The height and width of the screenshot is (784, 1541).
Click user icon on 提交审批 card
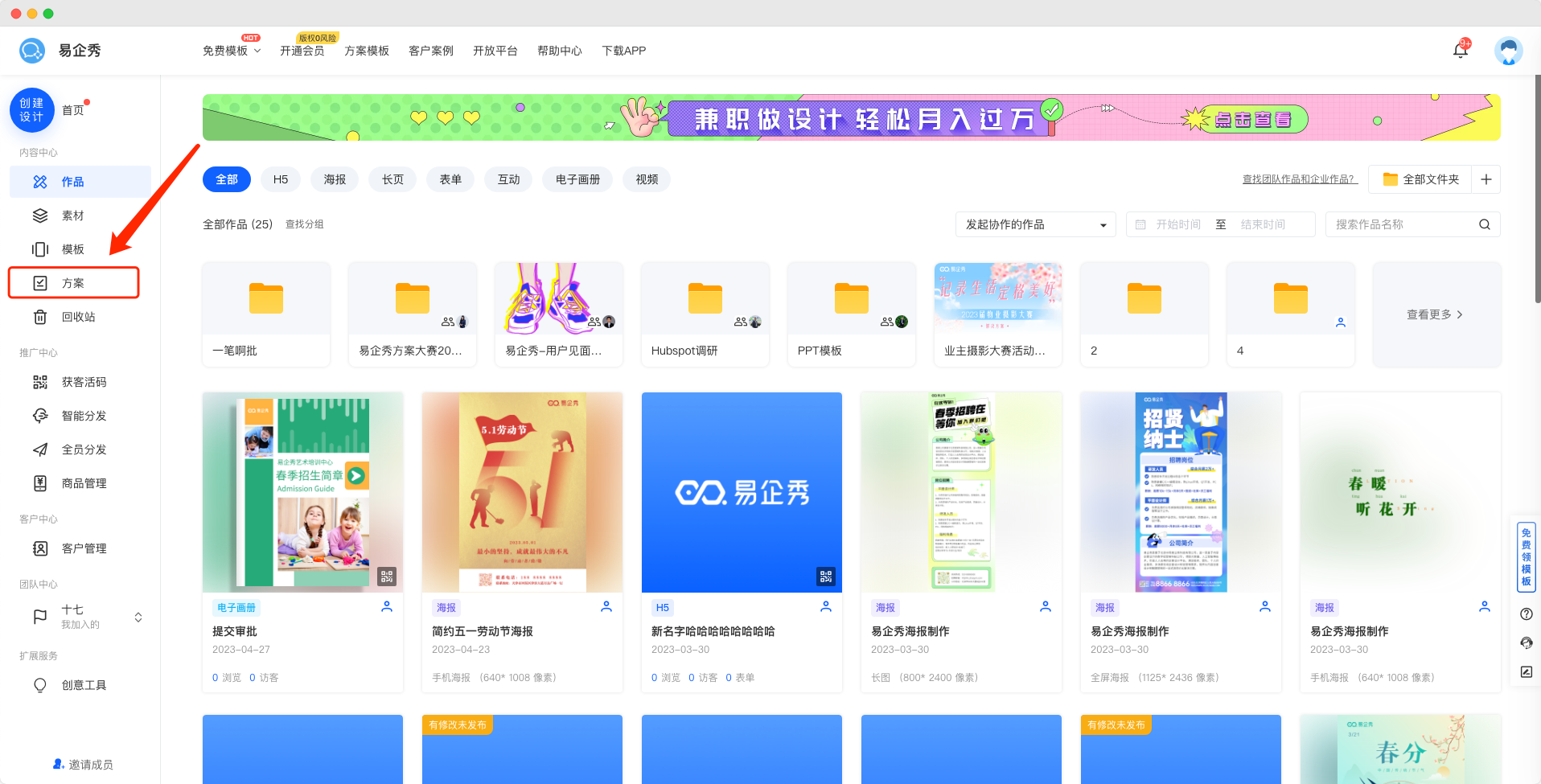click(387, 606)
